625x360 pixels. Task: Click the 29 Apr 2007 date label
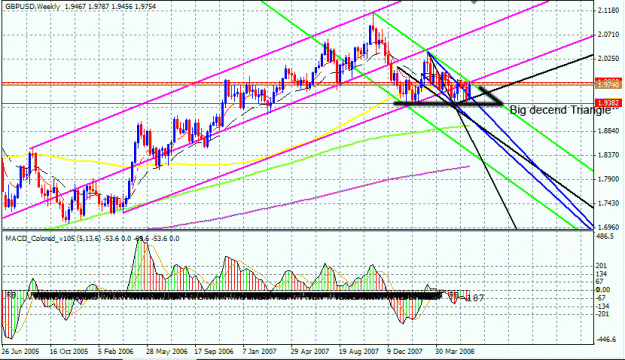(310, 352)
